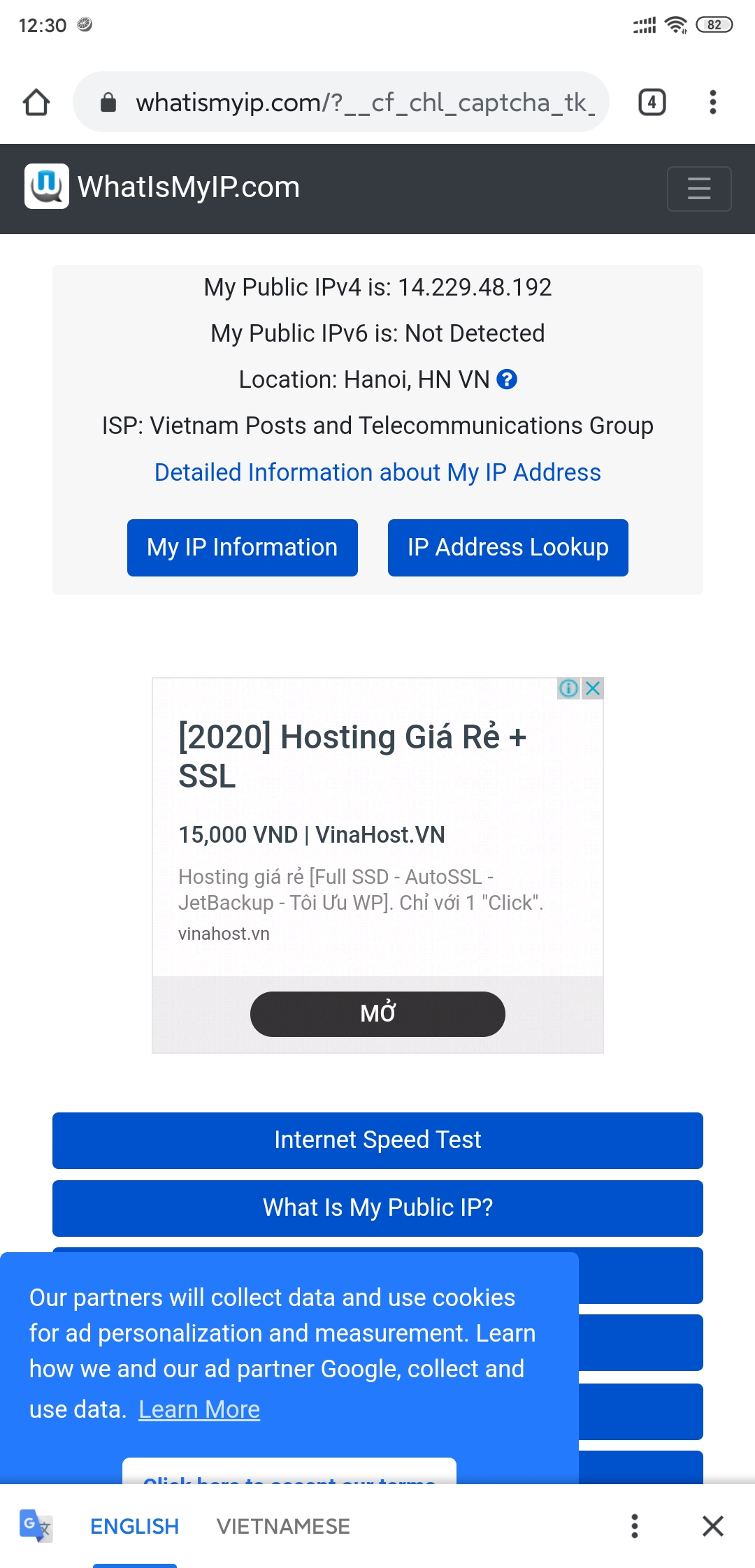Screen dimensions: 755x1568
Task: Open translate bar options menu
Action: [634, 1526]
